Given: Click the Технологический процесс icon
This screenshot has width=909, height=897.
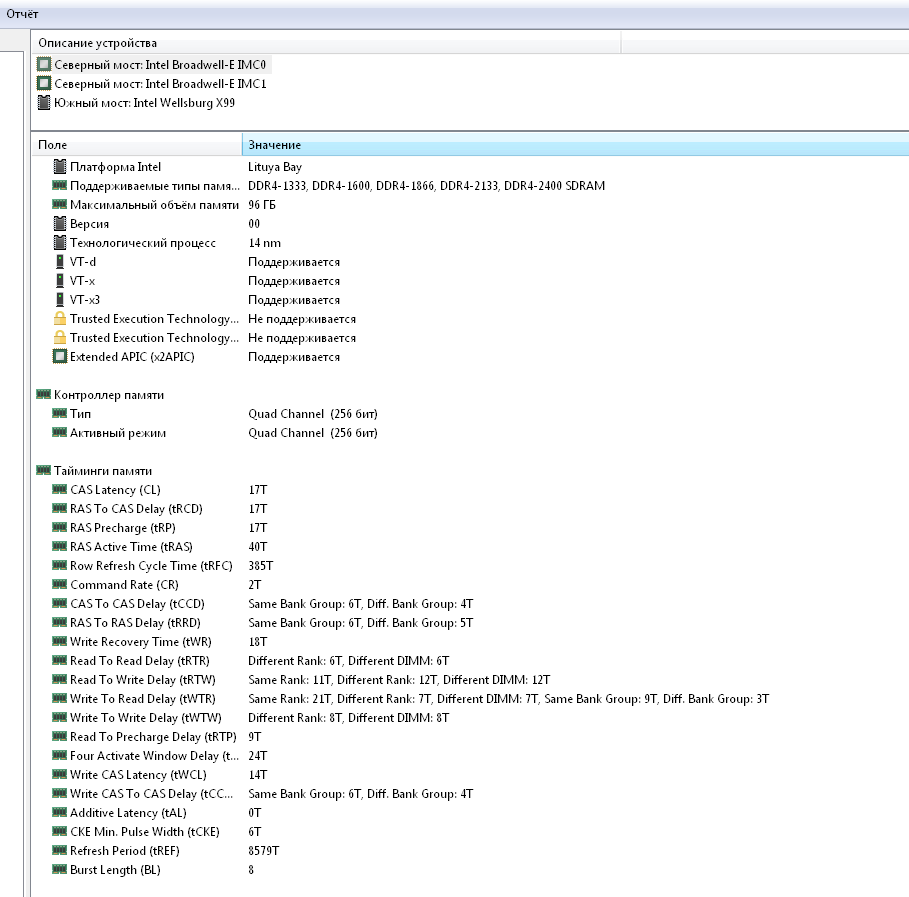Looking at the screenshot, I should (x=60, y=243).
